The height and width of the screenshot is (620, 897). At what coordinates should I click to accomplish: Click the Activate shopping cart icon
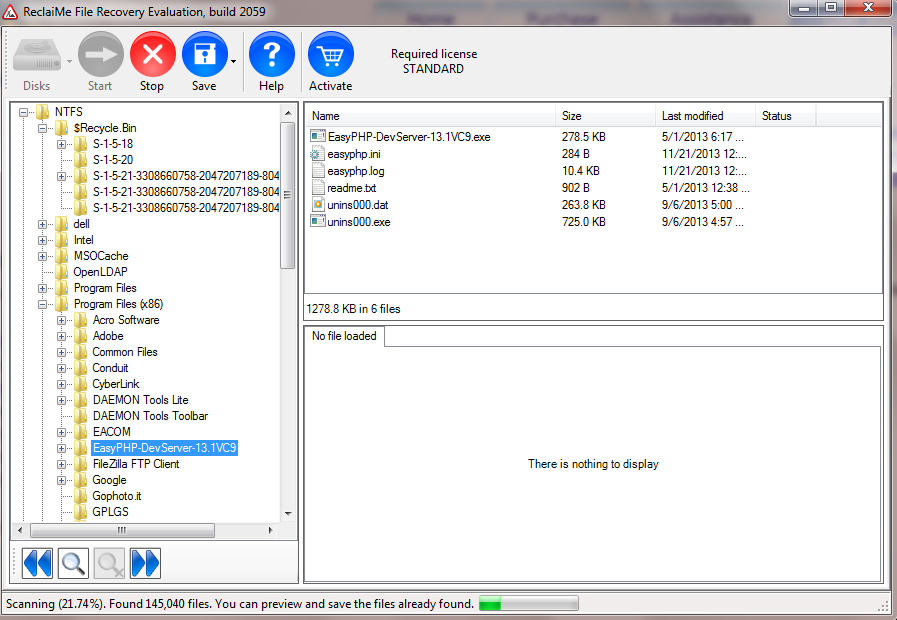pyautogui.click(x=330, y=55)
